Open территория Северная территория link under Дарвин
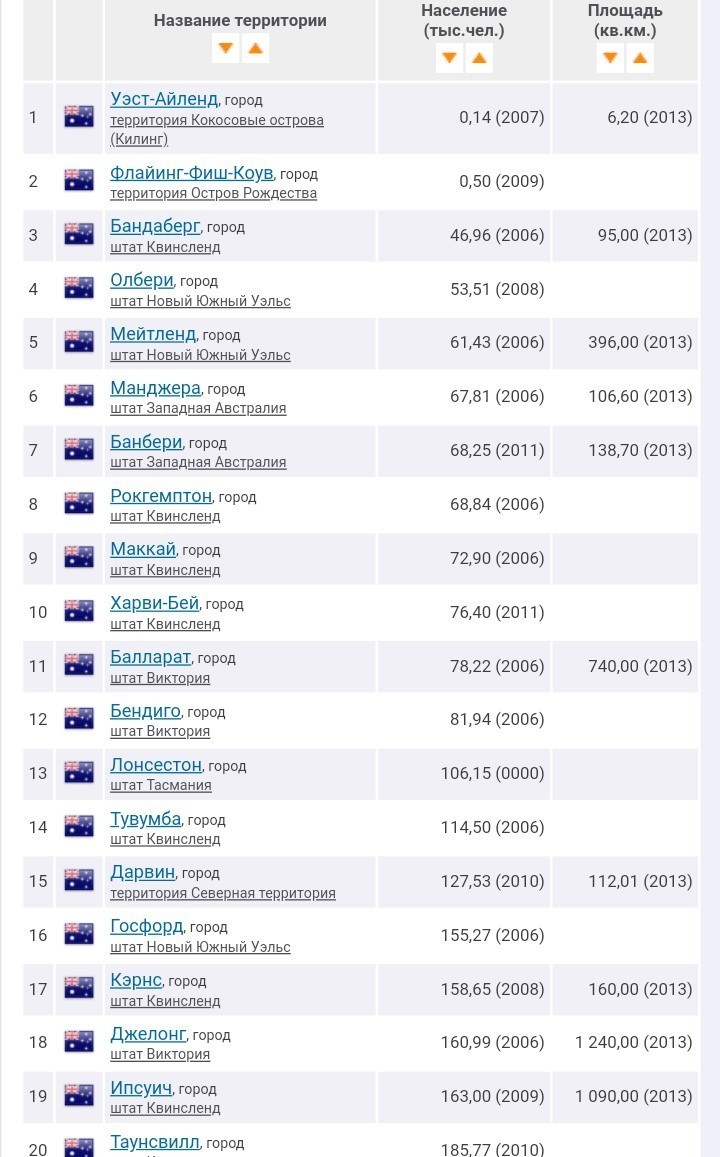This screenshot has width=720, height=1157. tap(222, 893)
